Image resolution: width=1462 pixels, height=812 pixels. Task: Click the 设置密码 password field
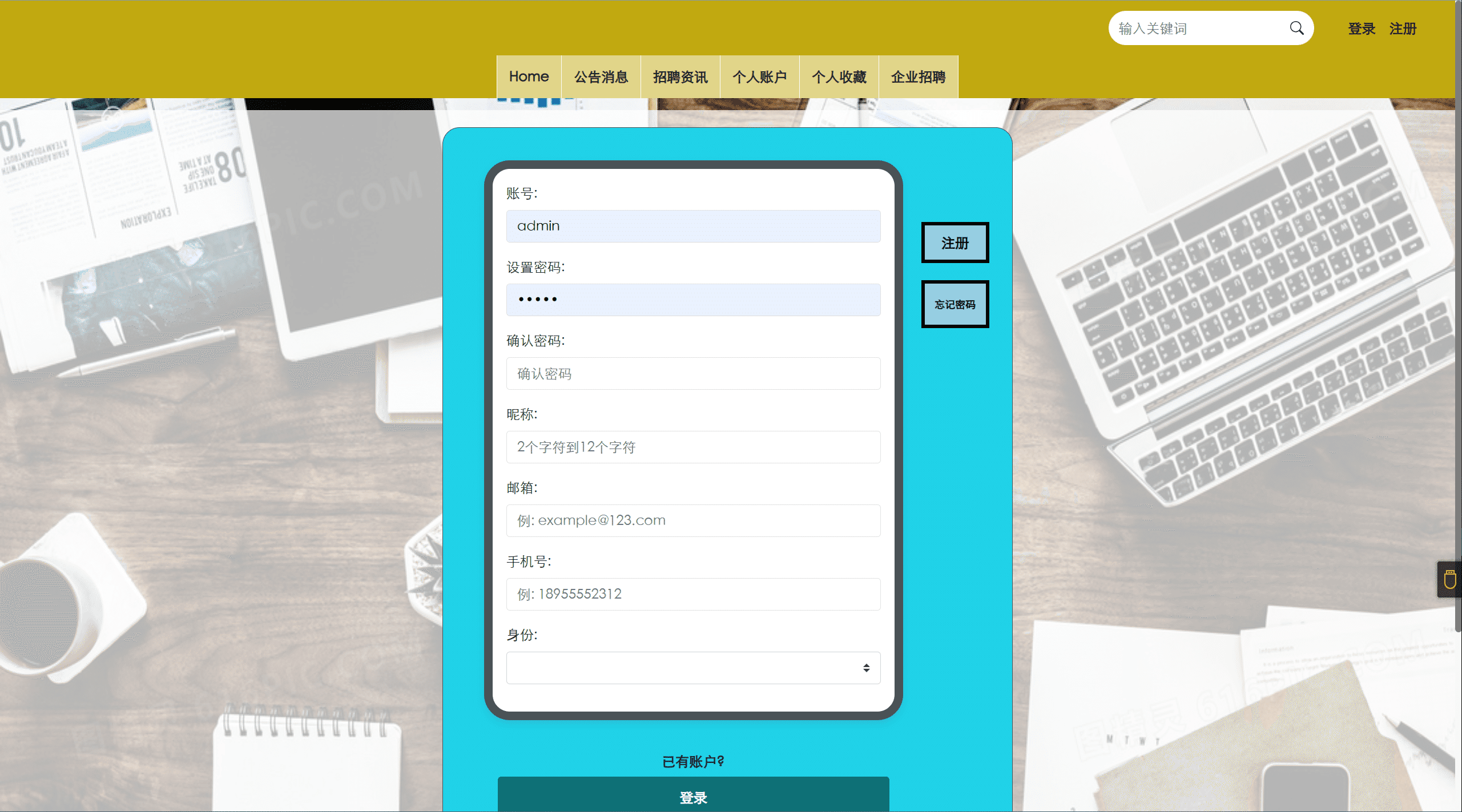tap(693, 300)
